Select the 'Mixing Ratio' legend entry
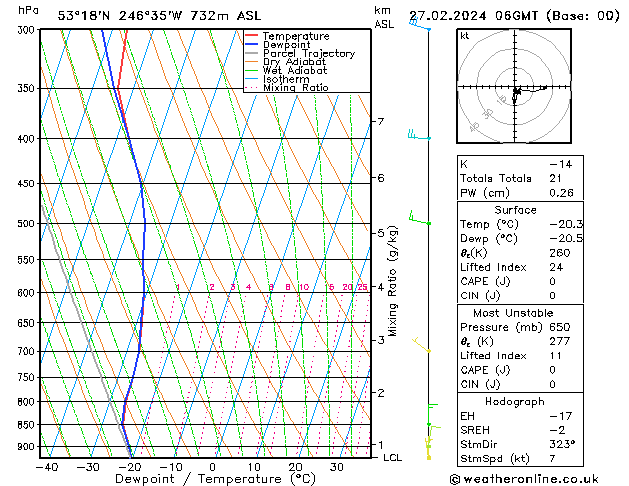 click(296, 87)
